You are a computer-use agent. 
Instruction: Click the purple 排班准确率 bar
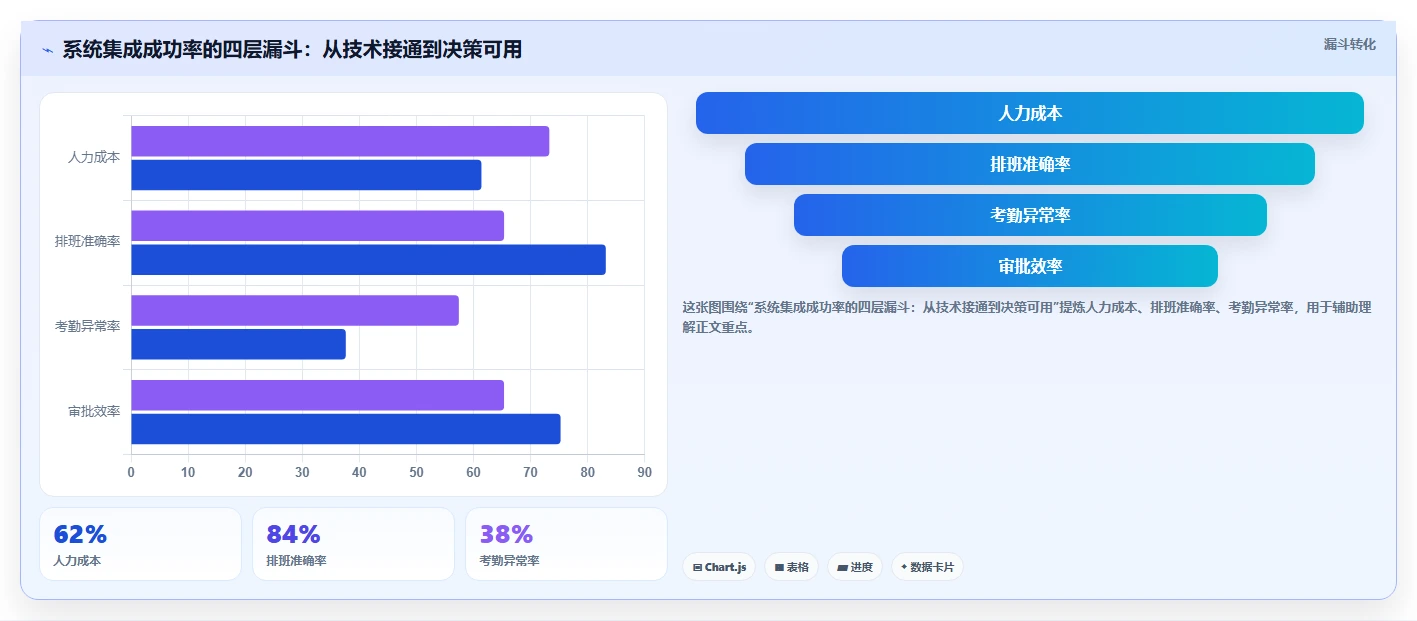click(x=317, y=226)
